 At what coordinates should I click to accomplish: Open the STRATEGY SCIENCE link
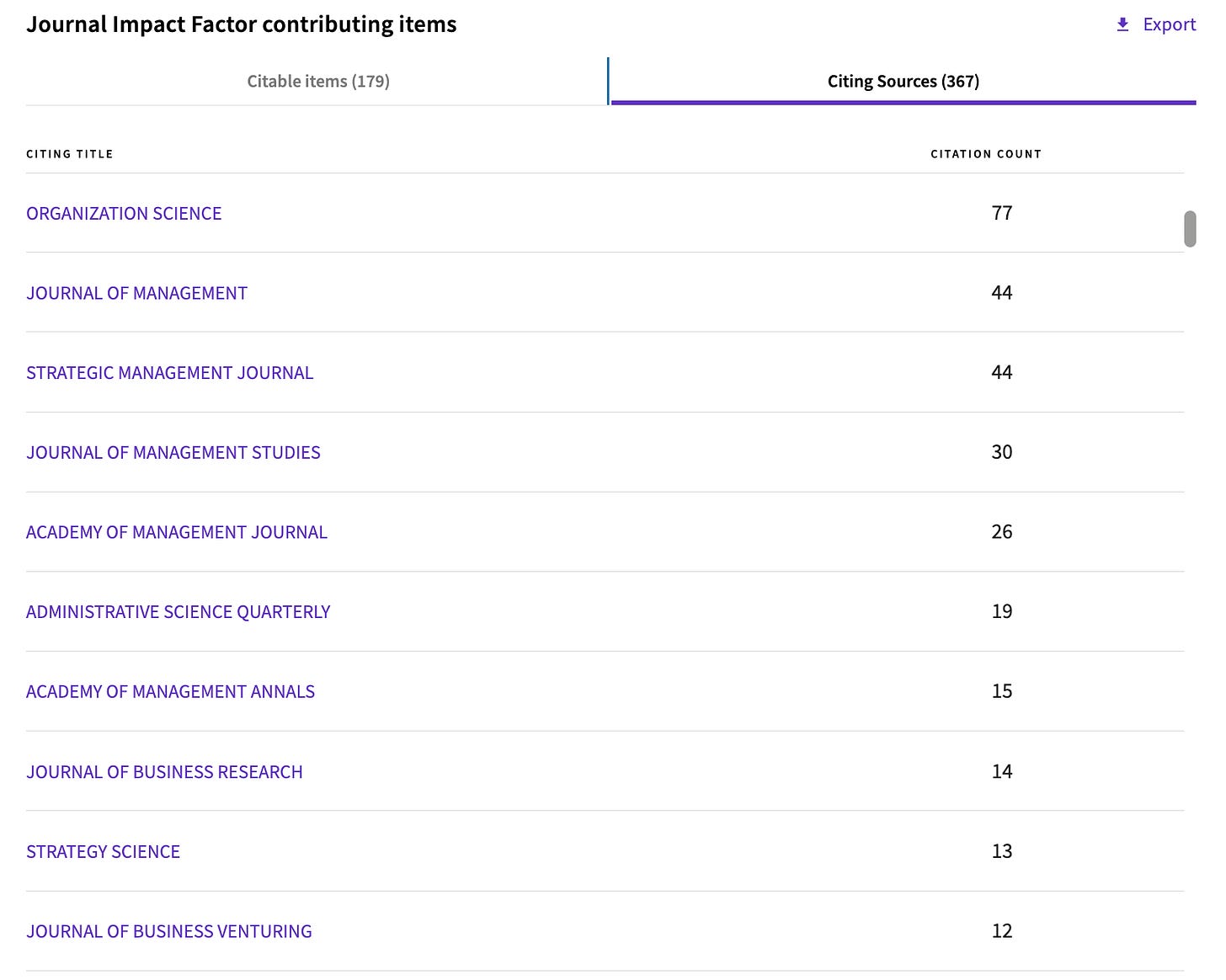pyautogui.click(x=103, y=852)
